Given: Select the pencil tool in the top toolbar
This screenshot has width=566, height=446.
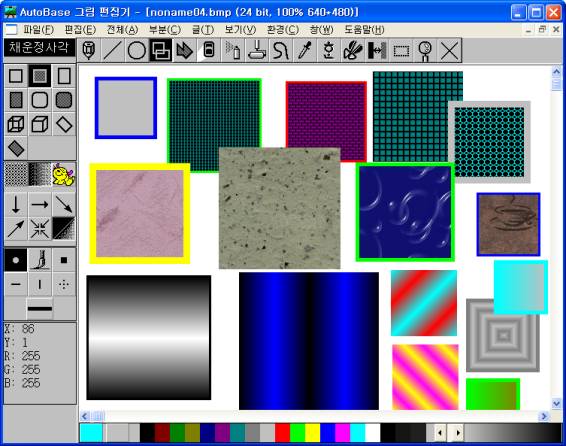Looking at the screenshot, I should click(89, 50).
